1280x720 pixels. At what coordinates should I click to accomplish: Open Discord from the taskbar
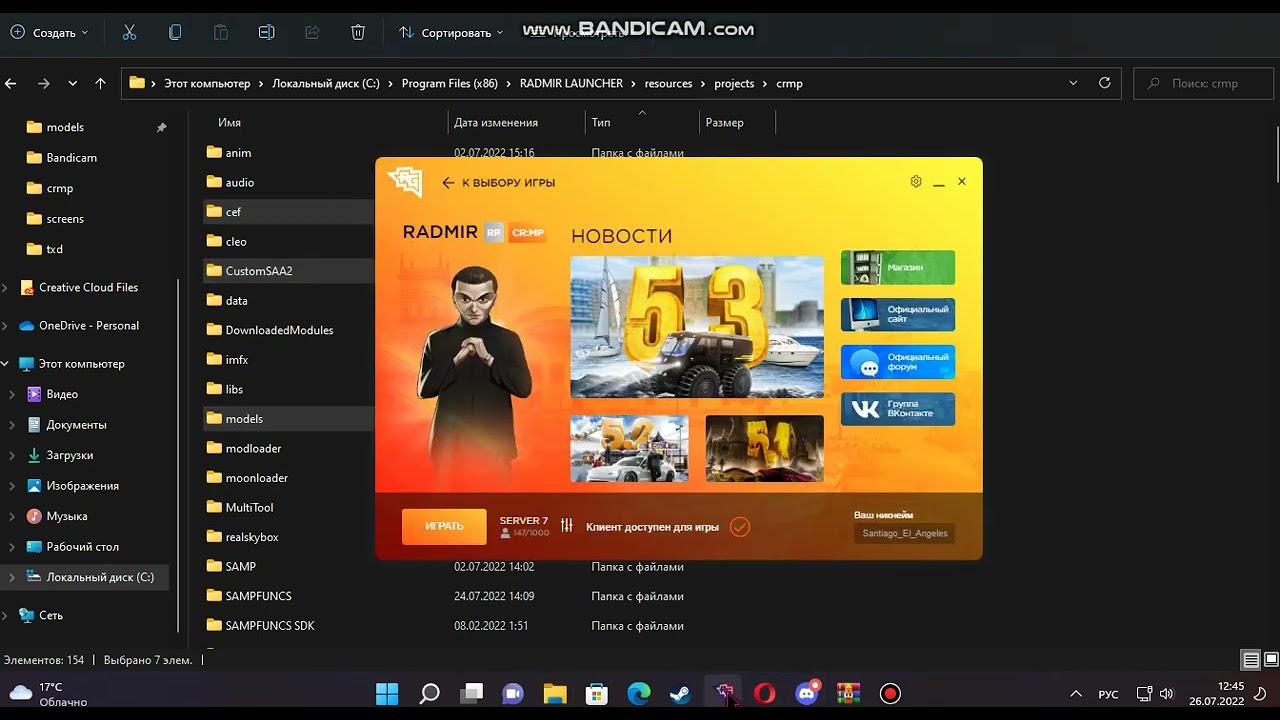[x=806, y=693]
